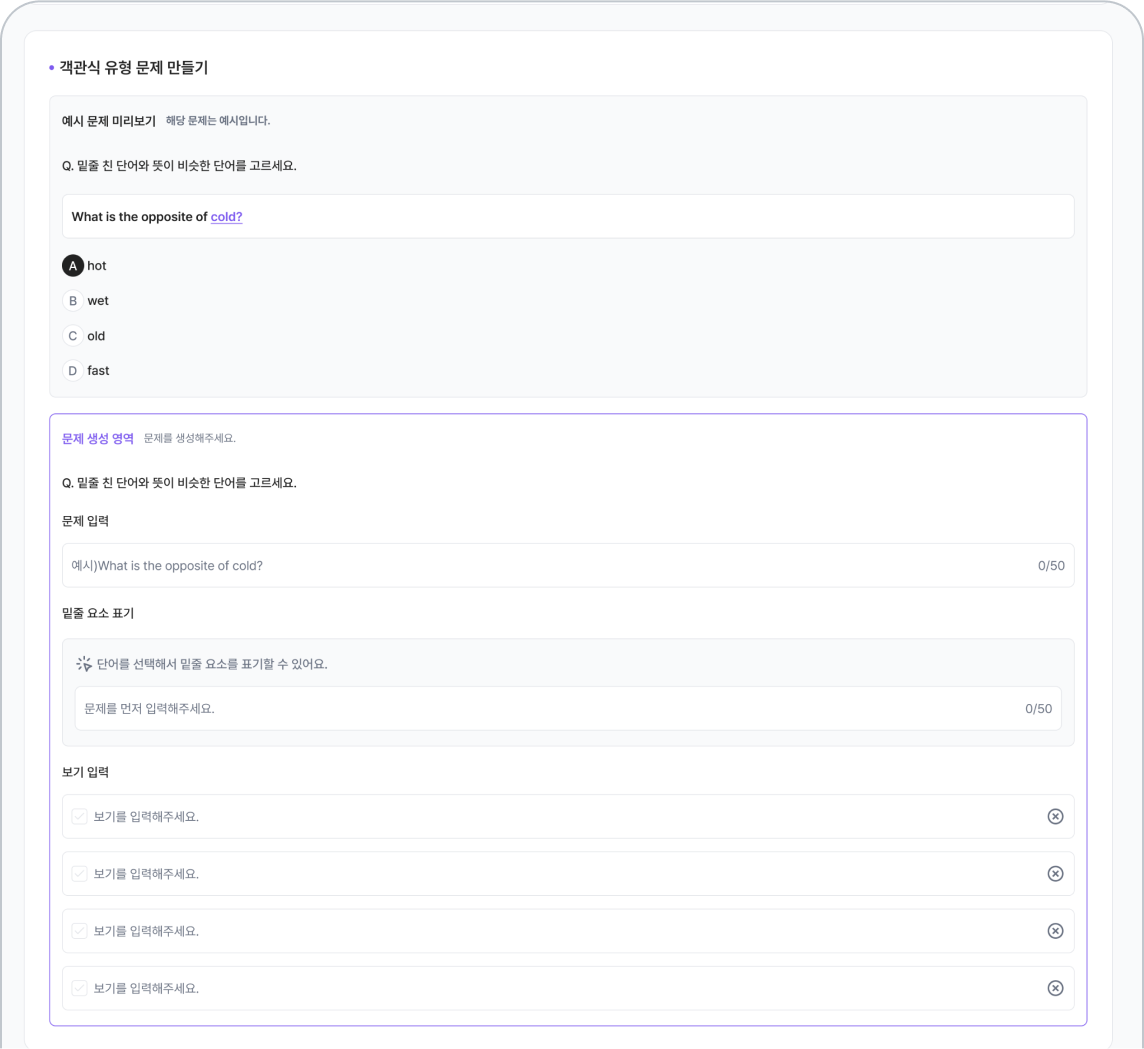Click the underlined word 'cold?' in the example
The width and height of the screenshot is (1144, 1049).
226,217
